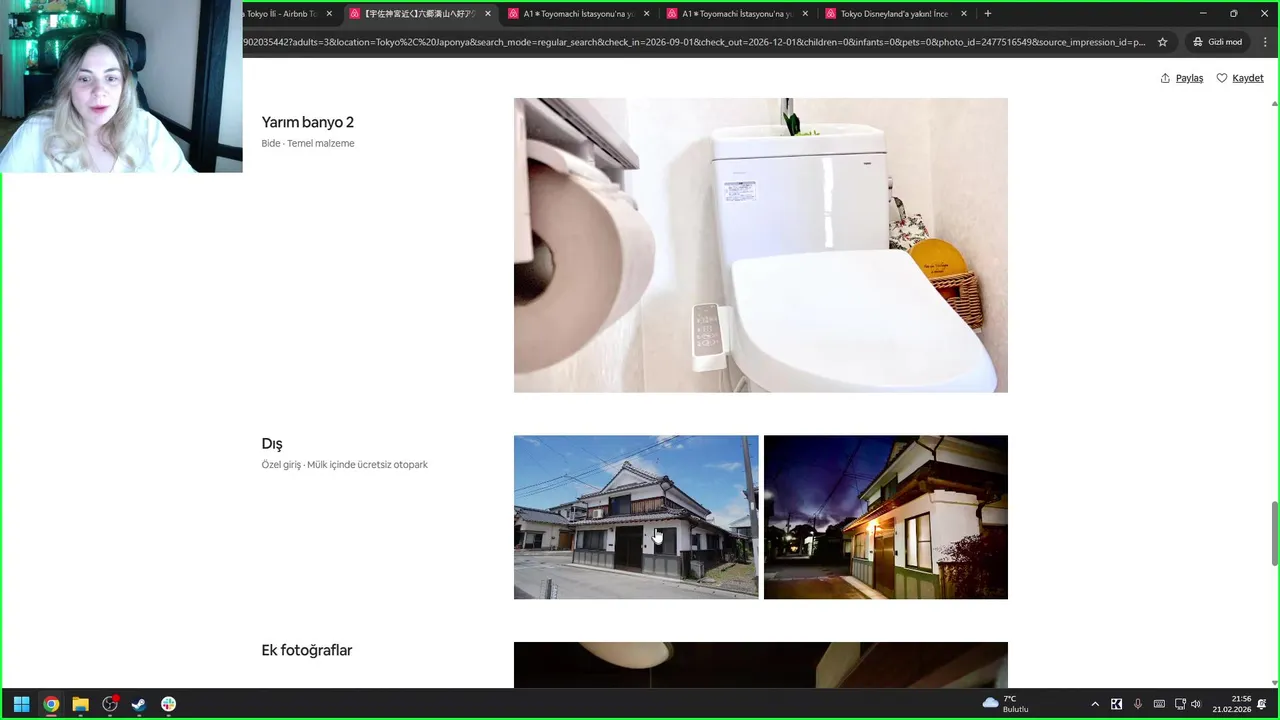Click the address bar URL
Viewport: 1280px width, 720px height.
coord(695,42)
